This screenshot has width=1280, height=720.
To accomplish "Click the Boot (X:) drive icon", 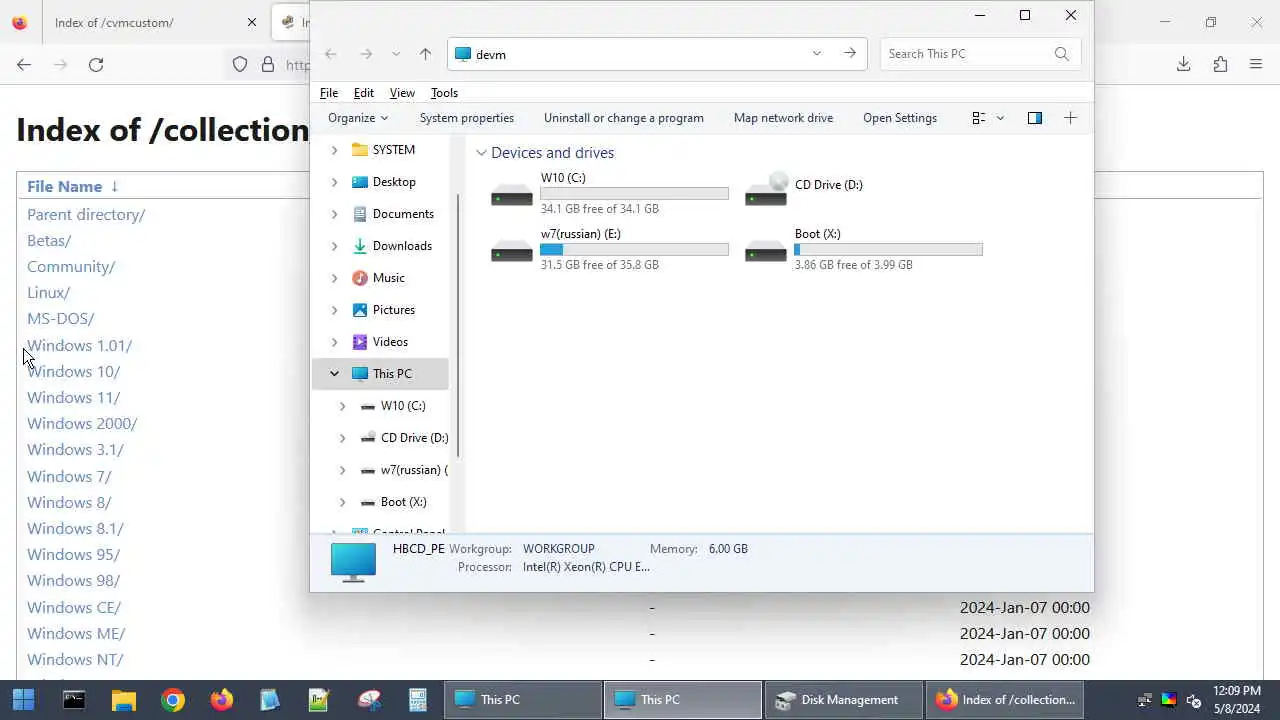I will (766, 250).
